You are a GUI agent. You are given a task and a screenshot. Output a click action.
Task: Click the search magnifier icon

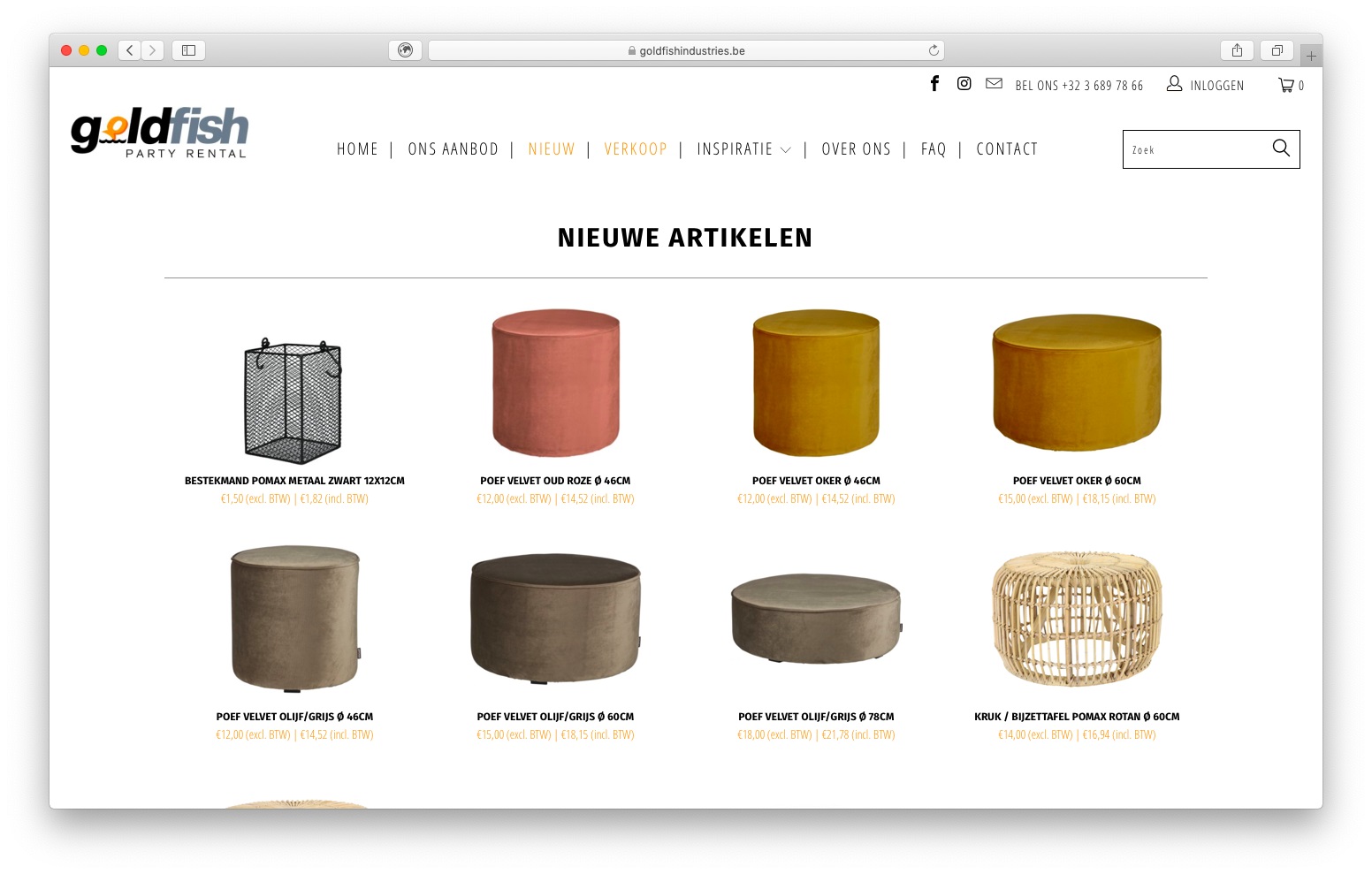coord(1281,148)
